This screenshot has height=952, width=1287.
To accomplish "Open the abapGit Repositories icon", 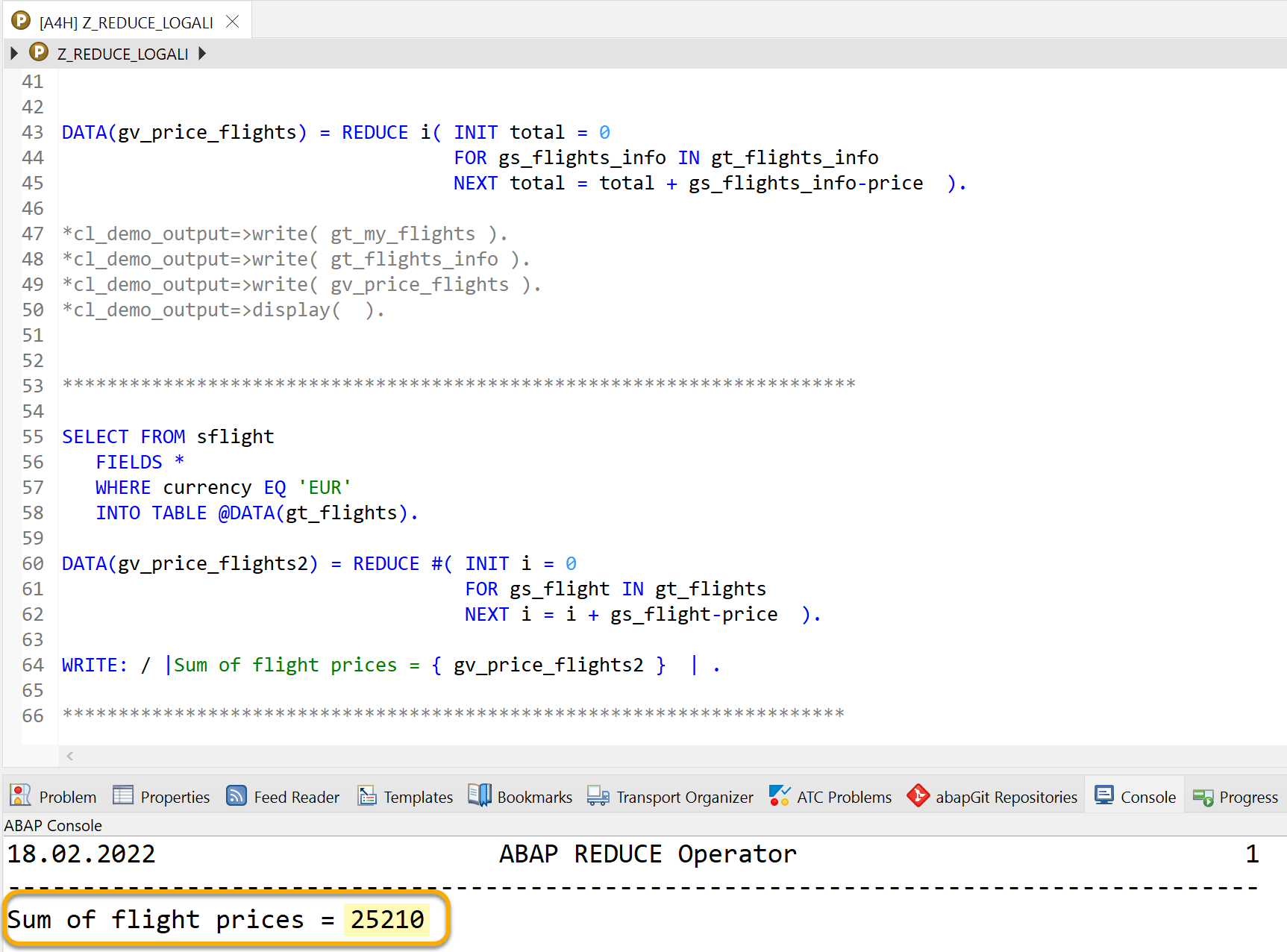I will coord(918,796).
